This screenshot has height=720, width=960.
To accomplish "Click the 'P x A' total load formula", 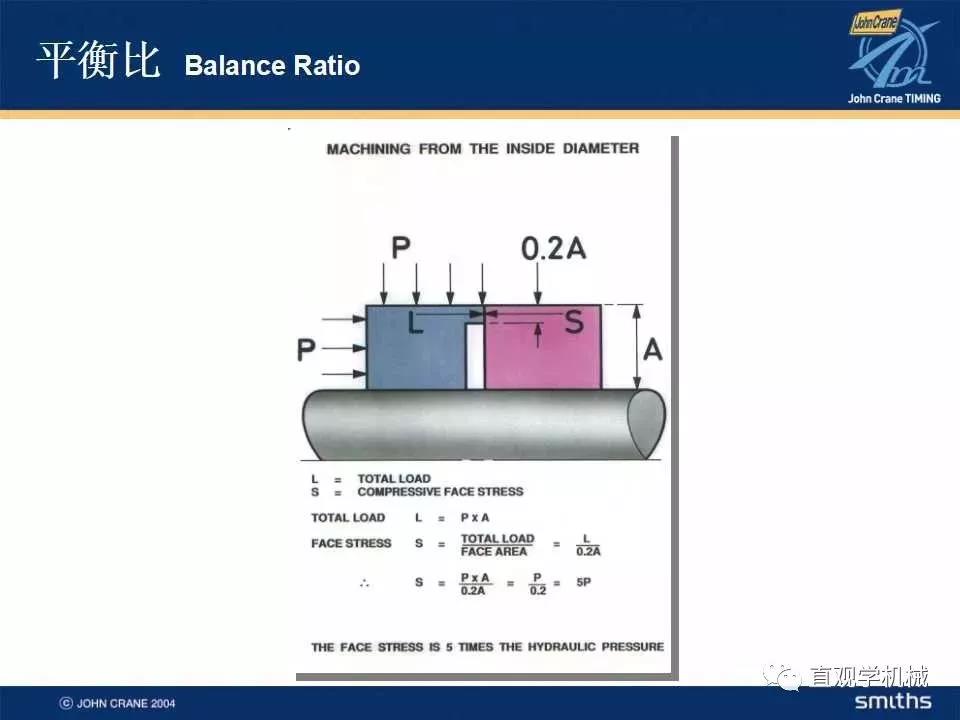I will [475, 518].
